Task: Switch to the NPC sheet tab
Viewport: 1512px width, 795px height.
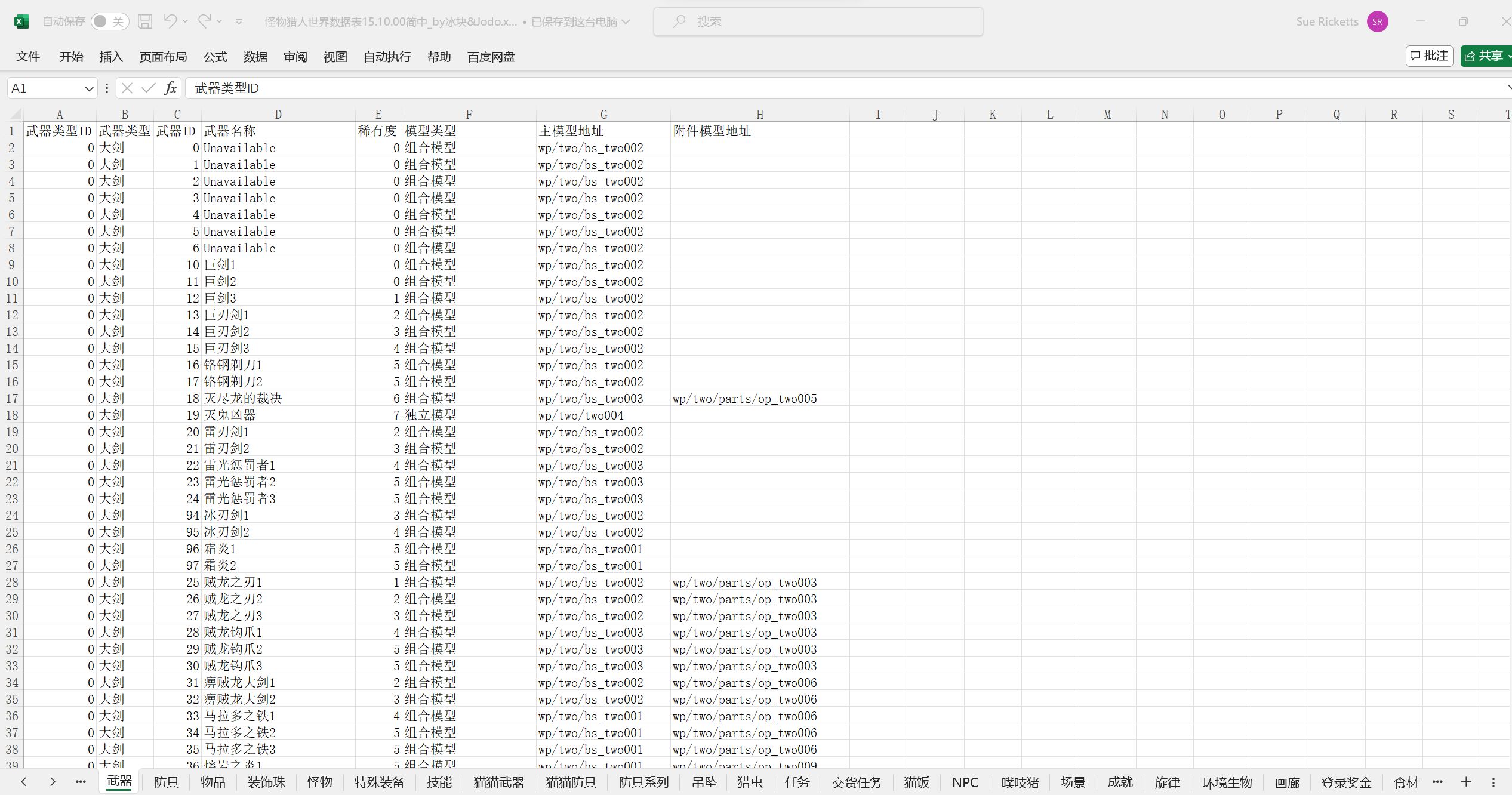Action: pos(965,782)
